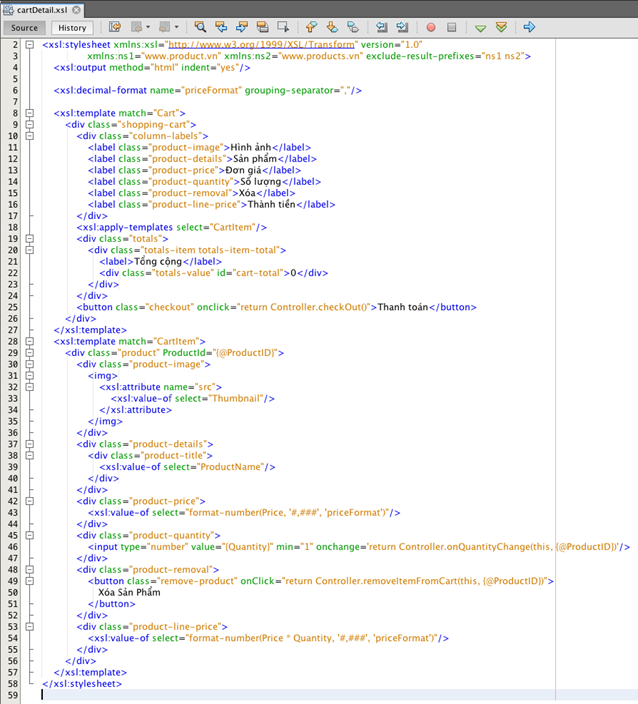
Task: Jump to the previous bookmark
Action: 311,27
